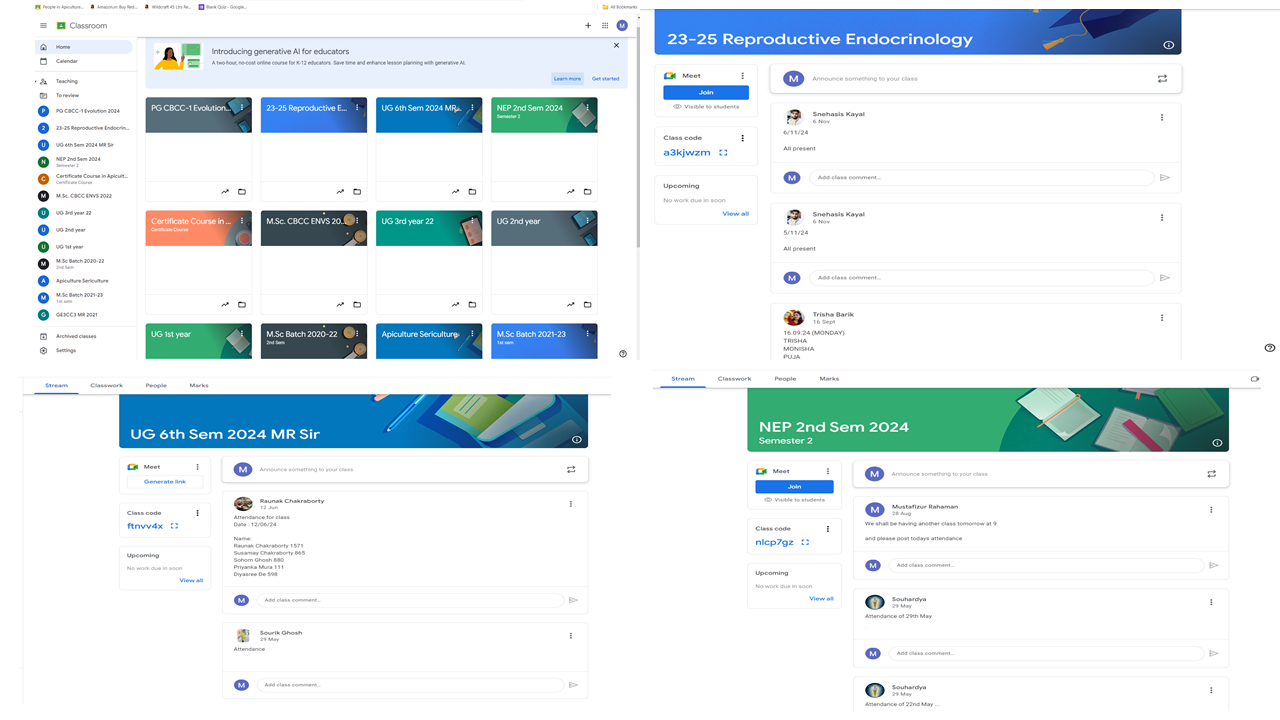Open Drive folder icon on UG 2nd year card

(x=588, y=305)
